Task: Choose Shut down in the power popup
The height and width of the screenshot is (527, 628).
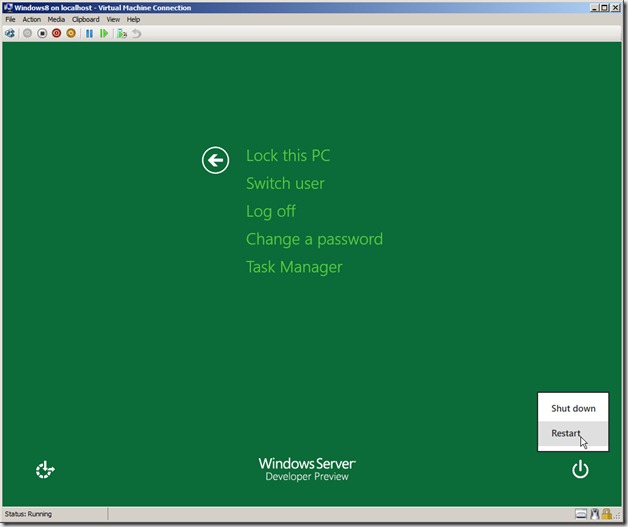Action: (573, 408)
